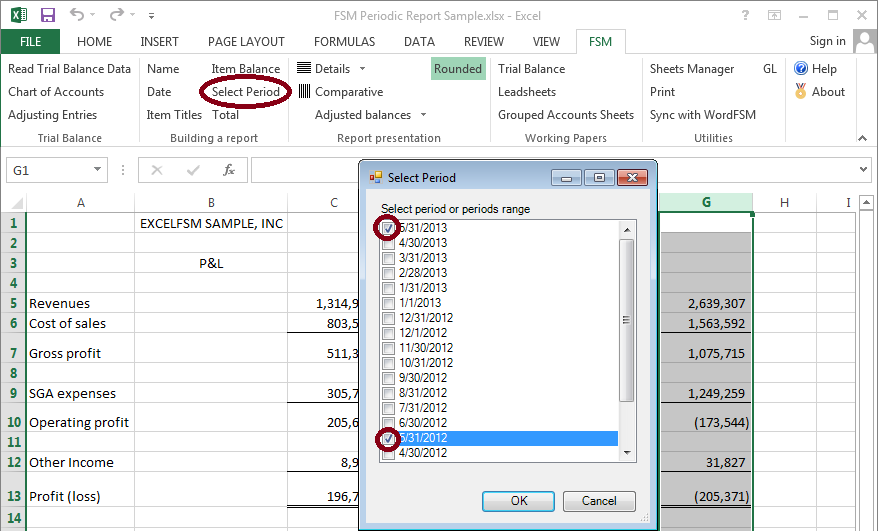Click cell containing 2,639,307
Screen dimensions: 878x531
point(706,303)
